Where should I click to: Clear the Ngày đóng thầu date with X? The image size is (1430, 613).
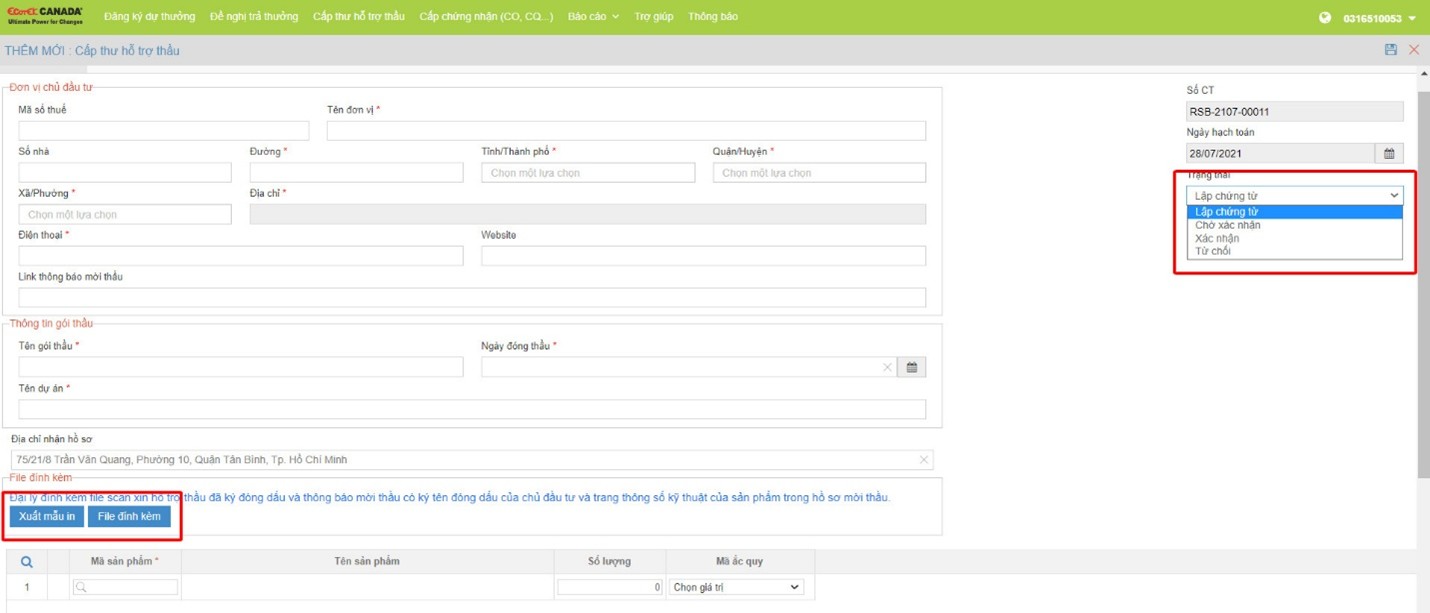click(887, 368)
